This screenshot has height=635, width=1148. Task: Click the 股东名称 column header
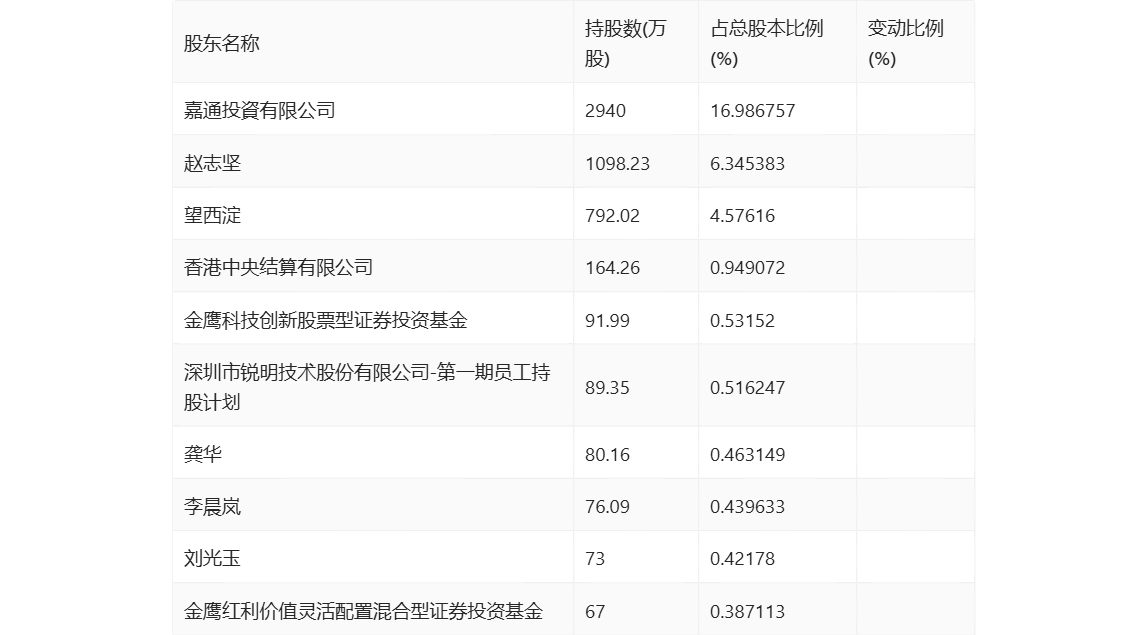pos(222,43)
